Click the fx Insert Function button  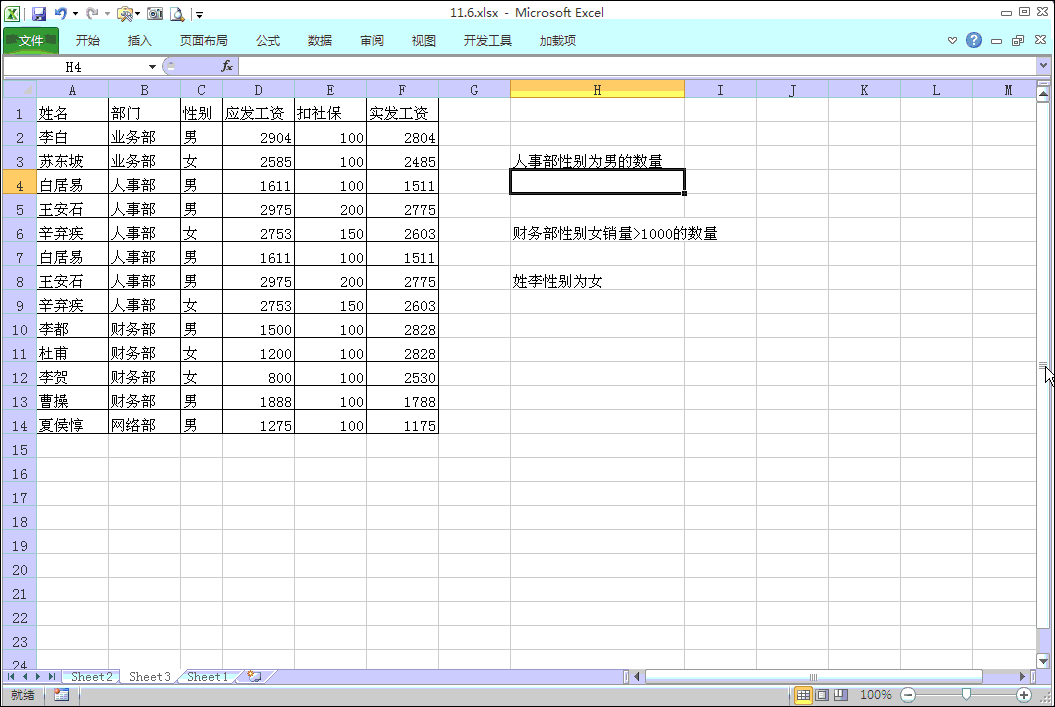tap(227, 66)
